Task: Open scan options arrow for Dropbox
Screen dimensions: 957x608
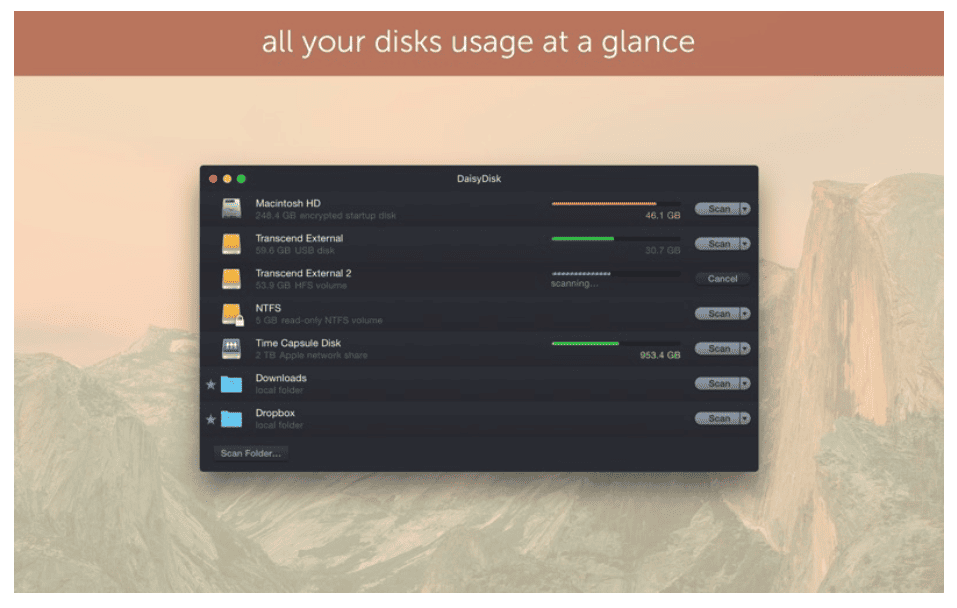Action: click(x=745, y=418)
